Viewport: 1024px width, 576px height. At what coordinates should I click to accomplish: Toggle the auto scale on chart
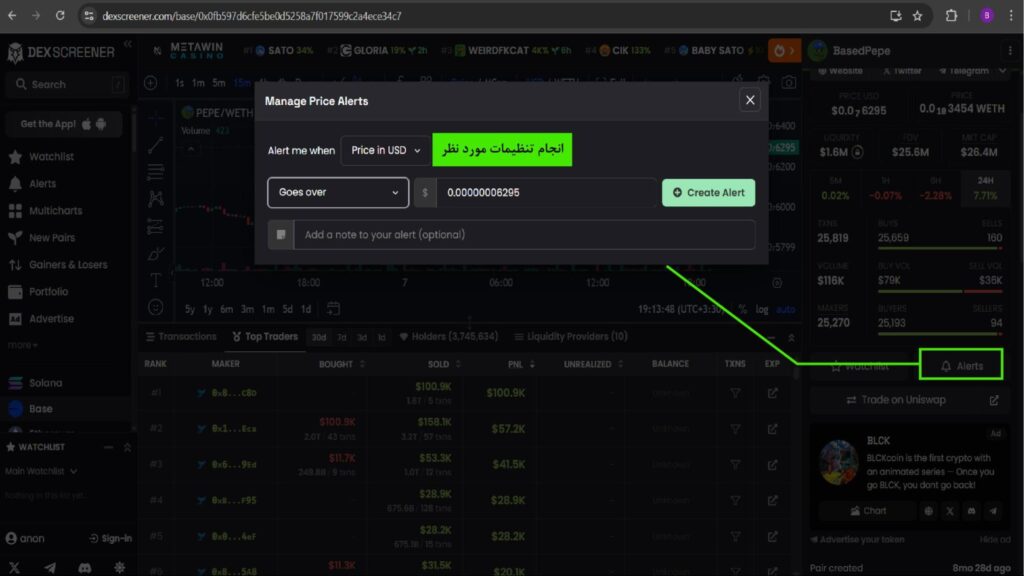point(786,309)
